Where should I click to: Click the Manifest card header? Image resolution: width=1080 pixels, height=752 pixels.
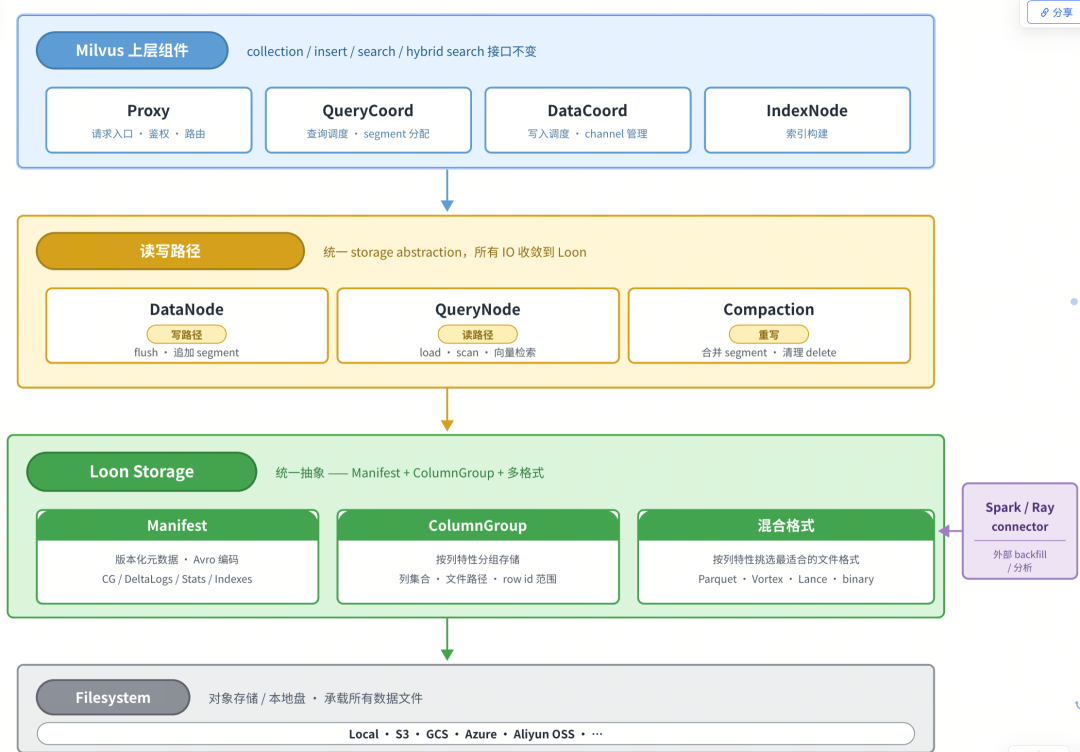(x=178, y=525)
